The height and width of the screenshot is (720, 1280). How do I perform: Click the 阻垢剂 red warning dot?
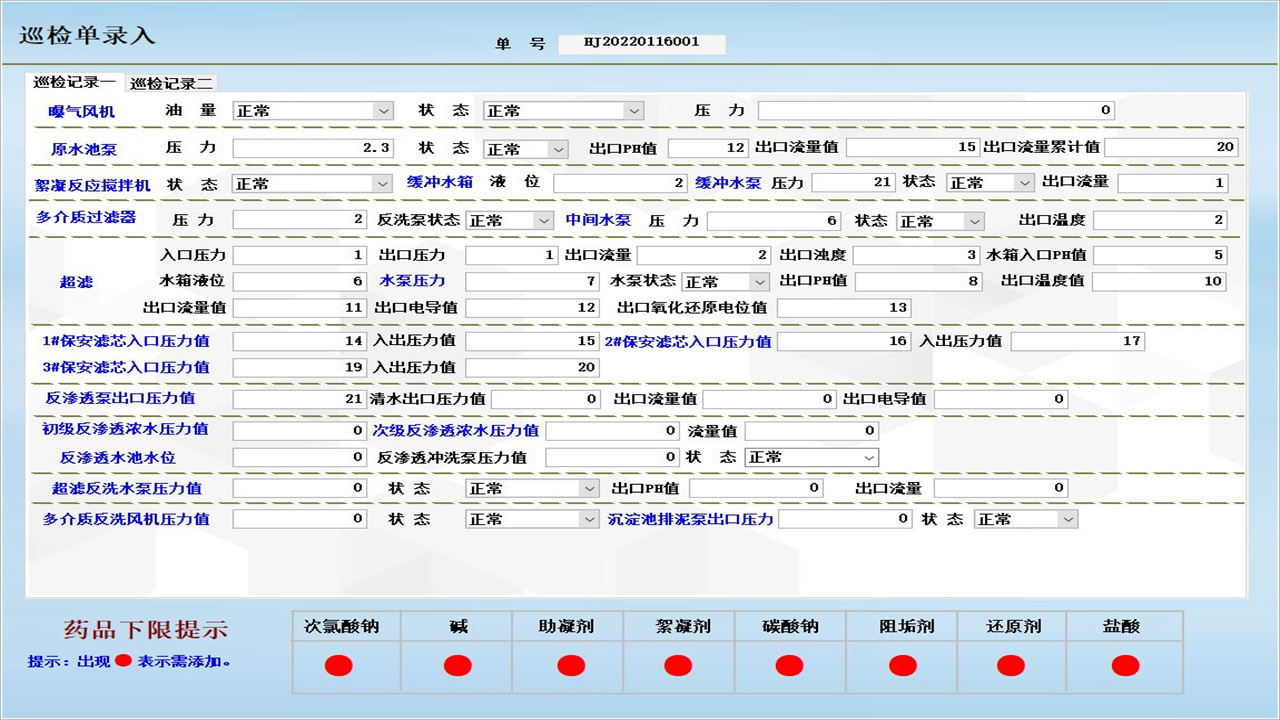(x=903, y=666)
